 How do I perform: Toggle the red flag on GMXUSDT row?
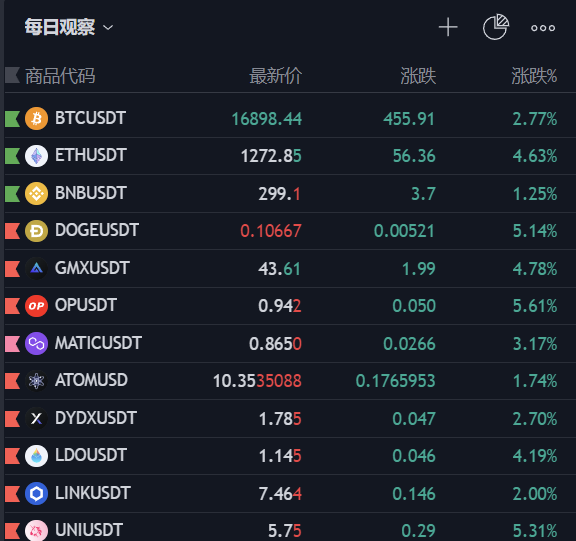pyautogui.click(x=12, y=268)
